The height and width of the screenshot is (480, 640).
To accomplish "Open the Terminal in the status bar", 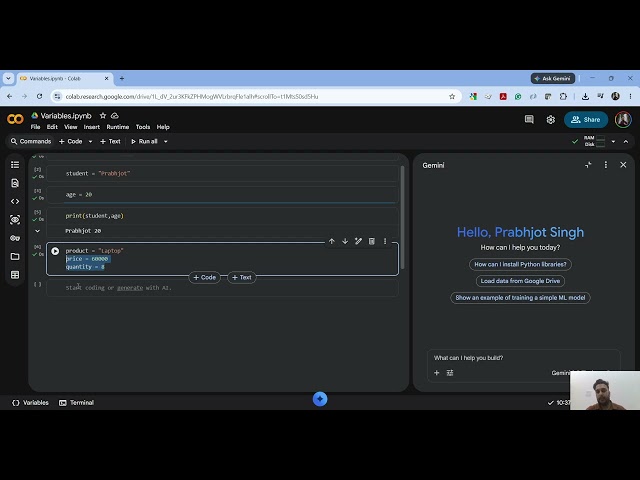I will click(76, 403).
